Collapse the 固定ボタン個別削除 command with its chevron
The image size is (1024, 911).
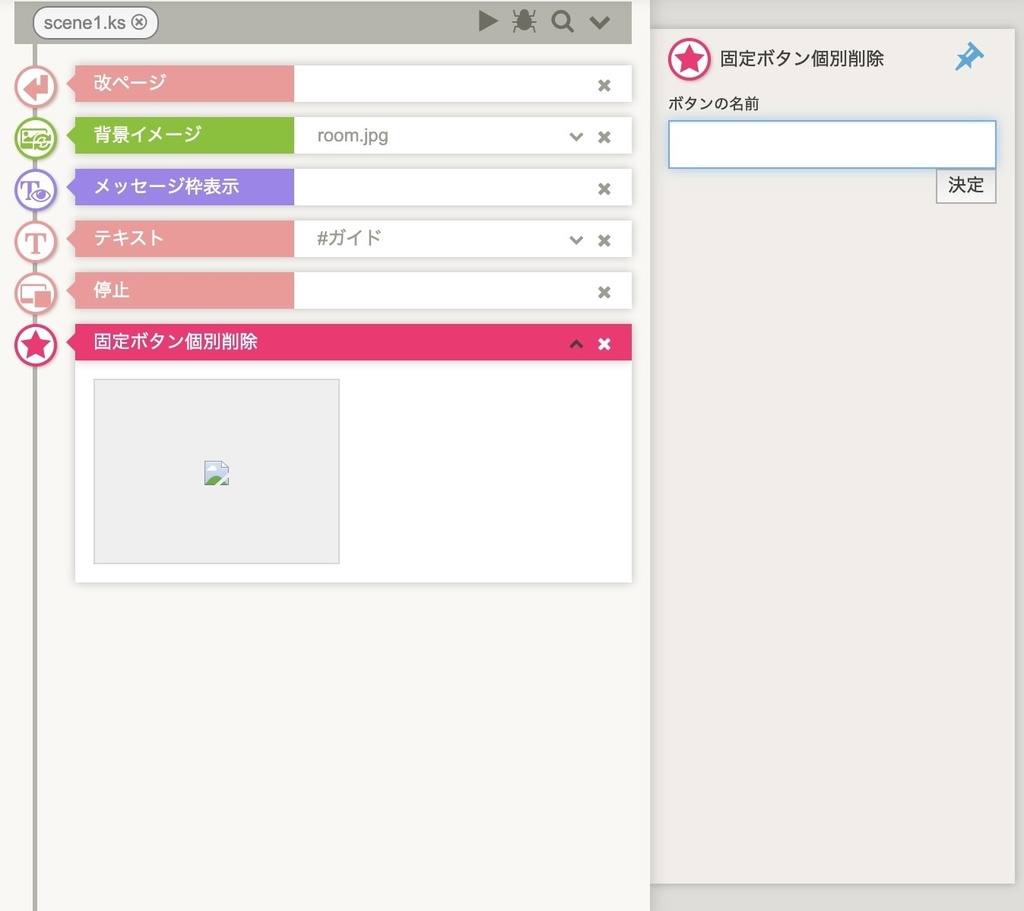click(x=576, y=343)
